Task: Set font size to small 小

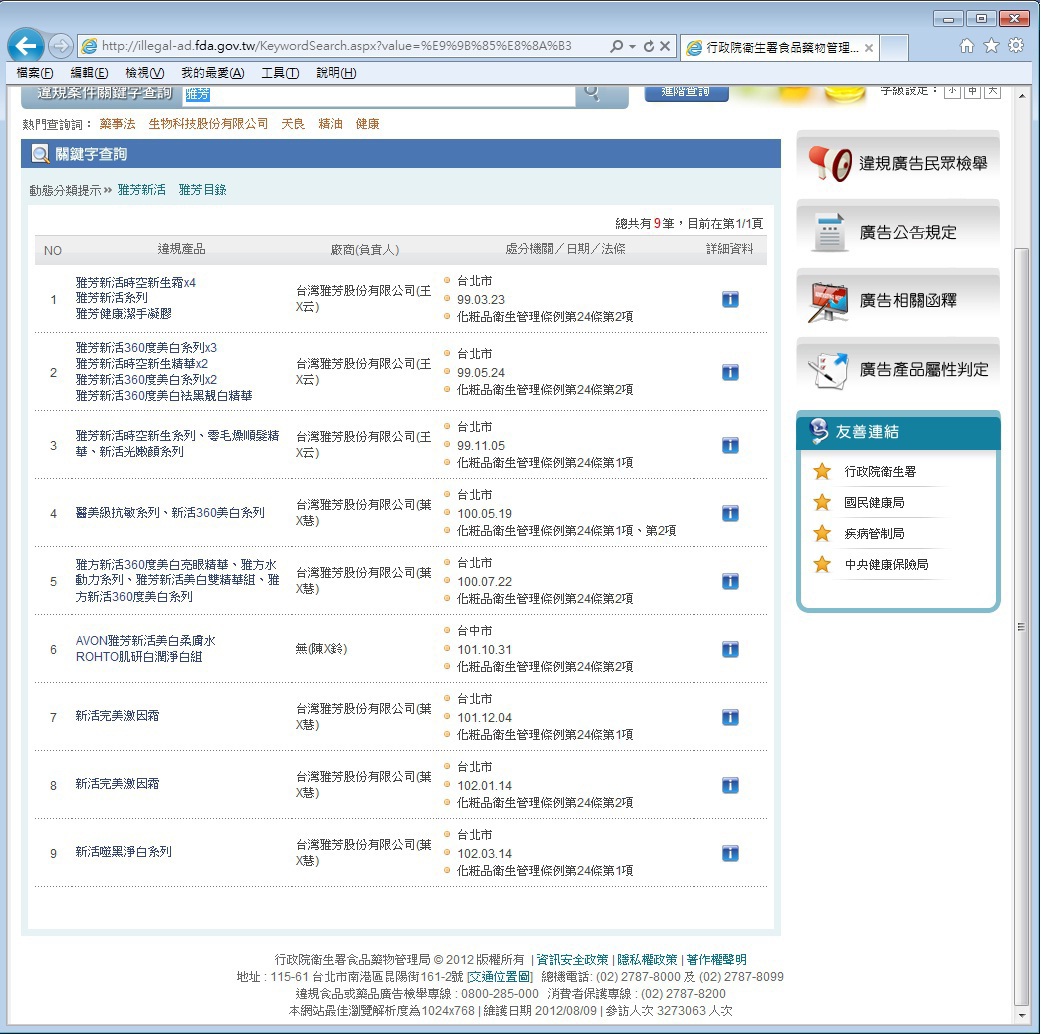Action: point(952,91)
